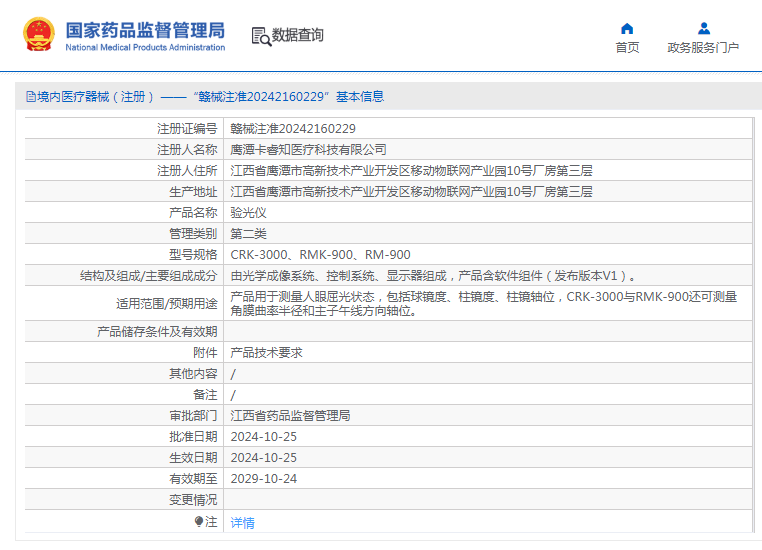762x550 pixels.
Task: Click the 管理类别 label
Action: pyautogui.click(x=193, y=234)
